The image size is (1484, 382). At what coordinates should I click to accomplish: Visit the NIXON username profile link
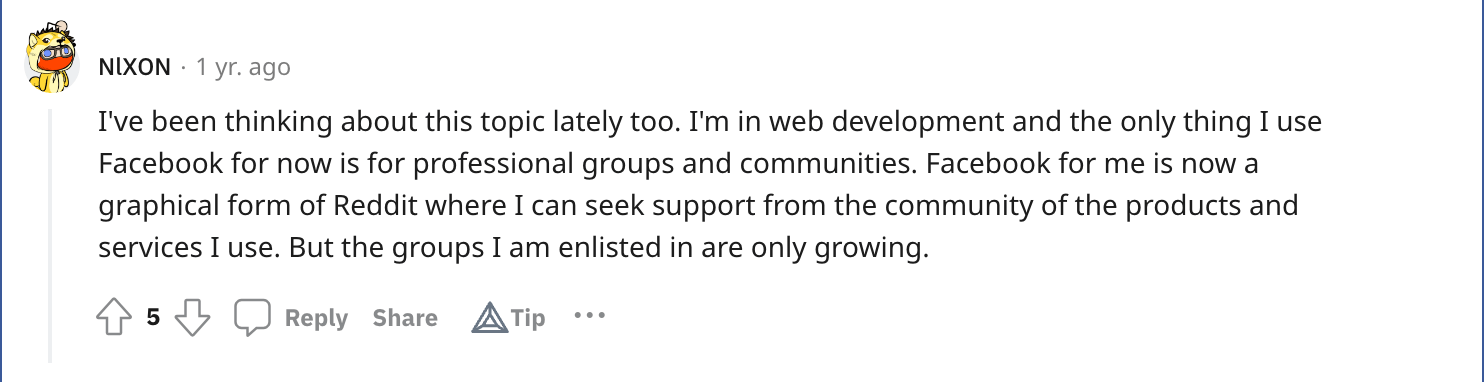pos(135,67)
